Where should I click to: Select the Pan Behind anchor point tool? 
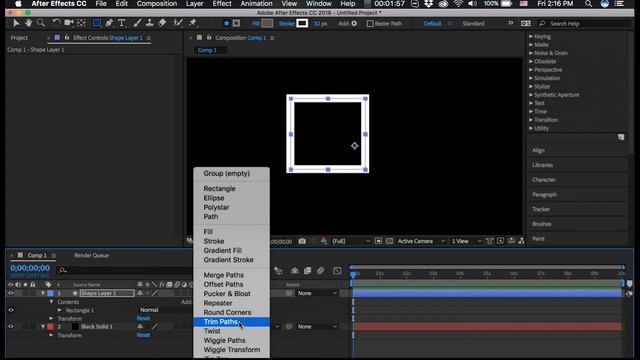pyautogui.click(x=81, y=23)
